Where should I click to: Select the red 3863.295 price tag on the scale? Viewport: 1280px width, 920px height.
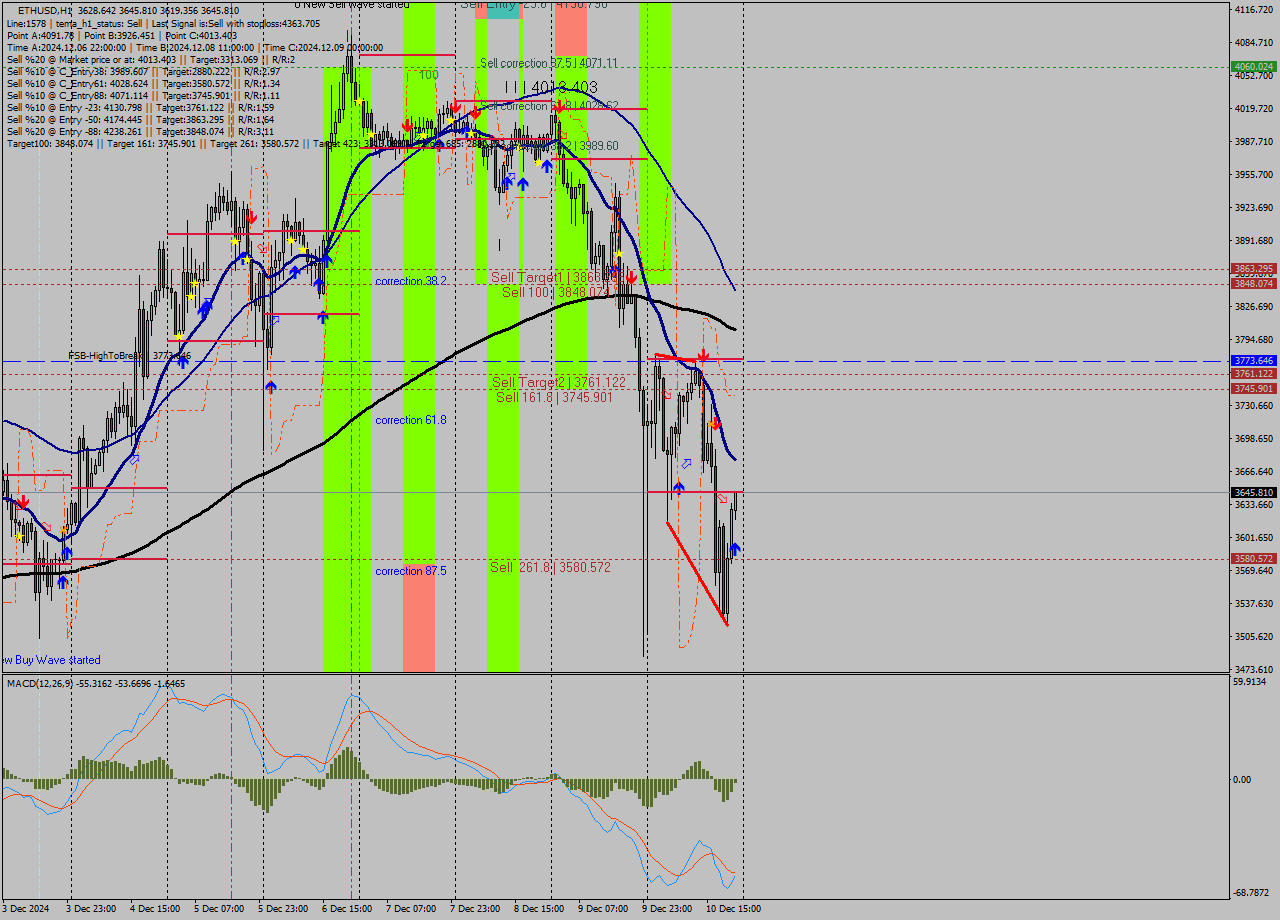click(x=1253, y=268)
